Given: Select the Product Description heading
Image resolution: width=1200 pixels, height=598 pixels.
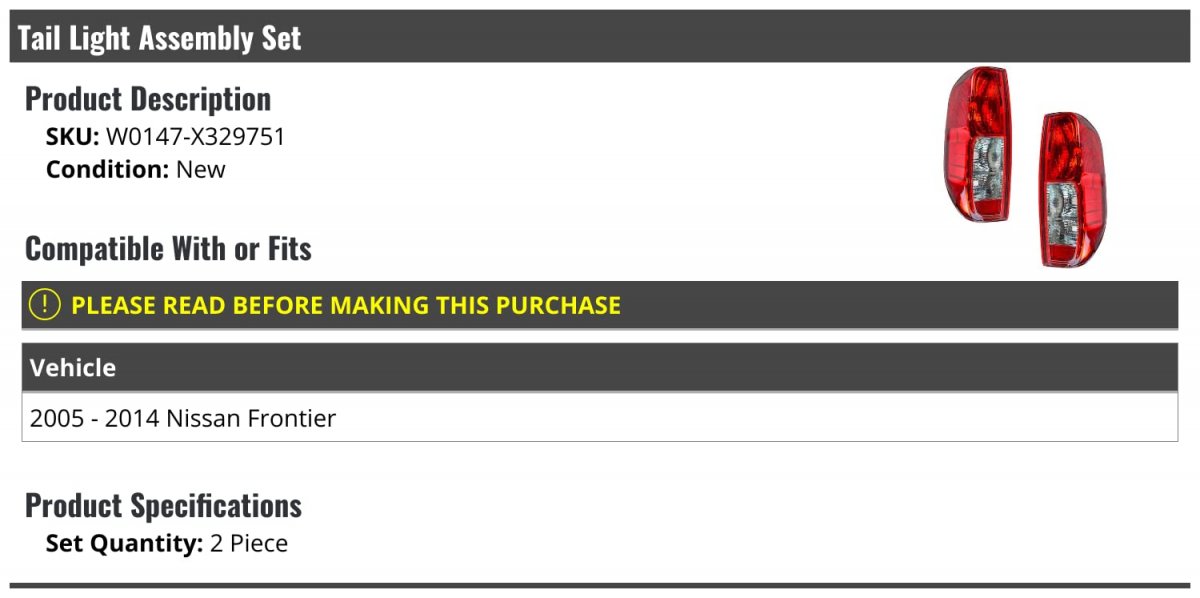Looking at the screenshot, I should click(x=148, y=99).
